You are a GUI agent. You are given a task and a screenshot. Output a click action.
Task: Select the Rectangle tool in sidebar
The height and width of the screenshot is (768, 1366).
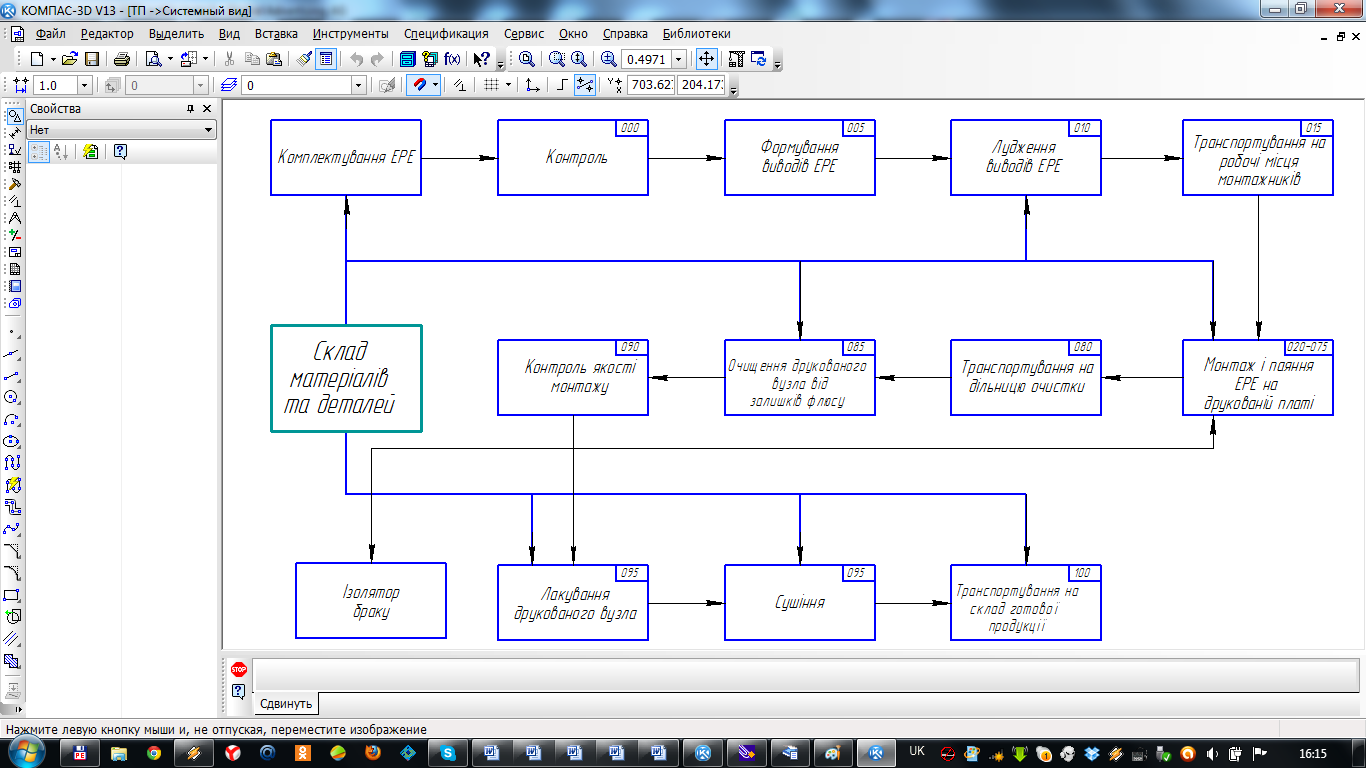[13, 595]
